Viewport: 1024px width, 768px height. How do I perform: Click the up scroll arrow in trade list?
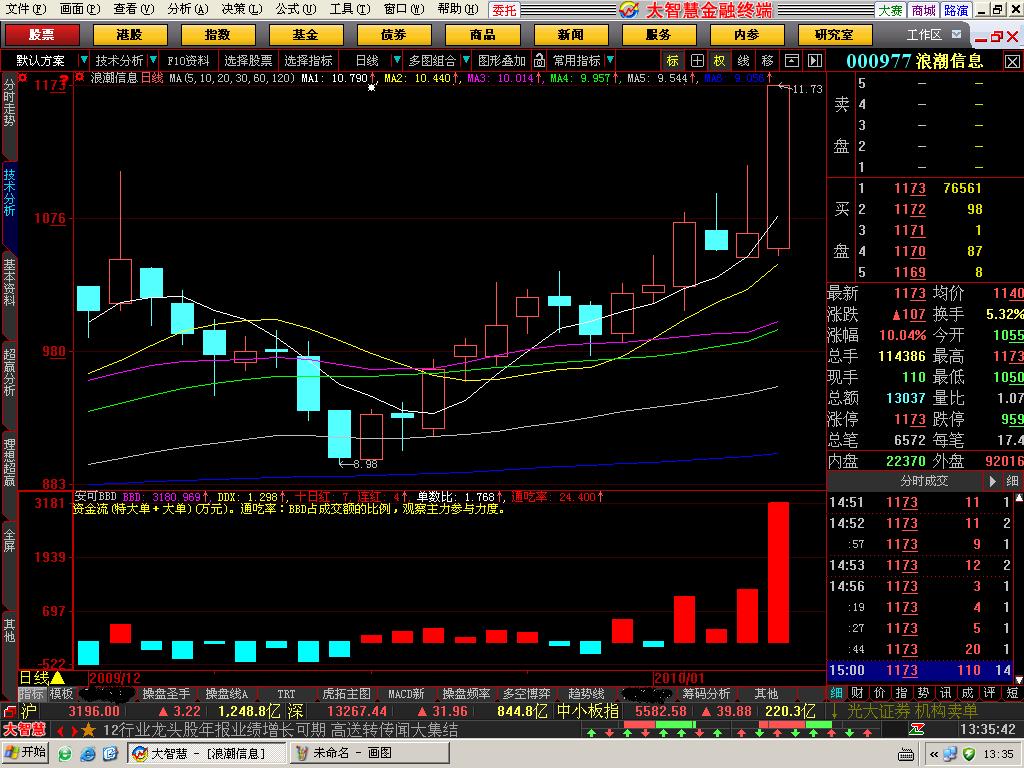pyautogui.click(x=1019, y=497)
